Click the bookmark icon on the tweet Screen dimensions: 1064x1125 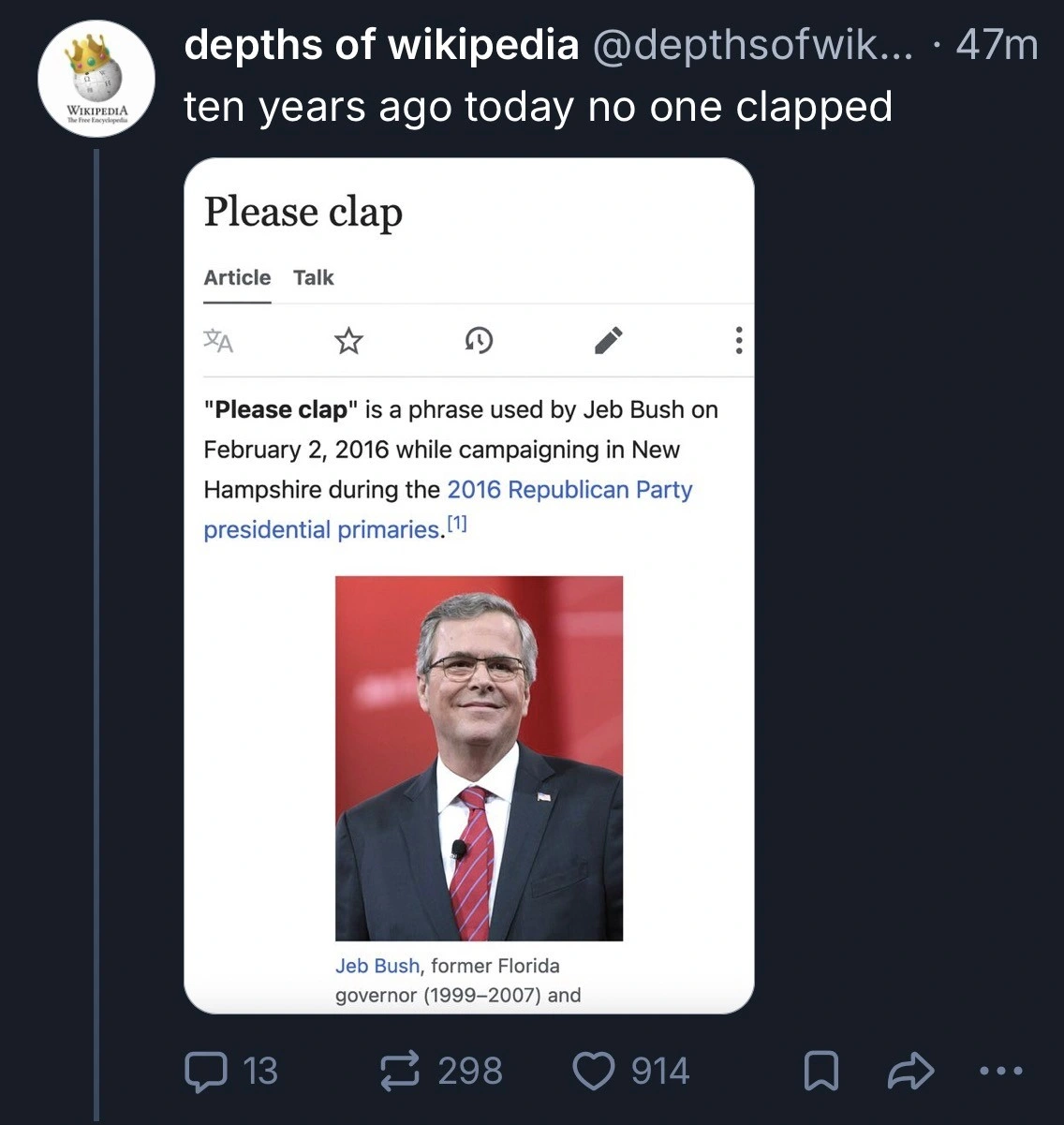(x=821, y=1071)
